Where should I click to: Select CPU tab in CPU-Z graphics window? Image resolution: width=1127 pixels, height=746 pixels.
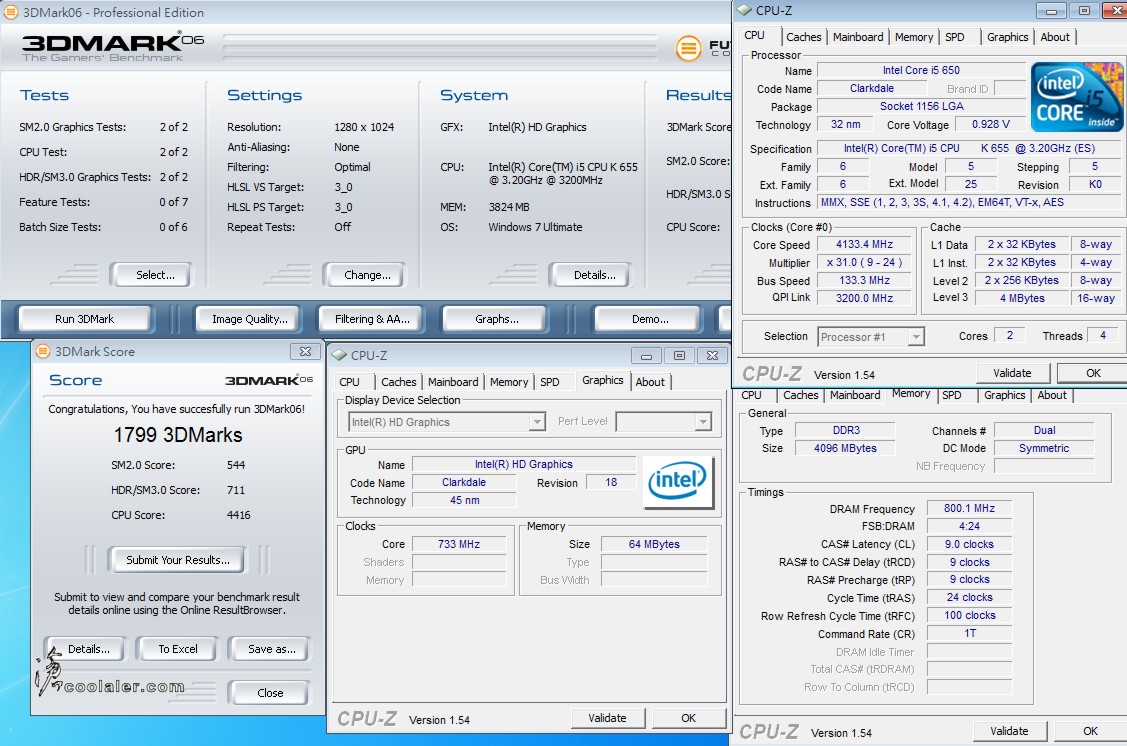coord(349,382)
